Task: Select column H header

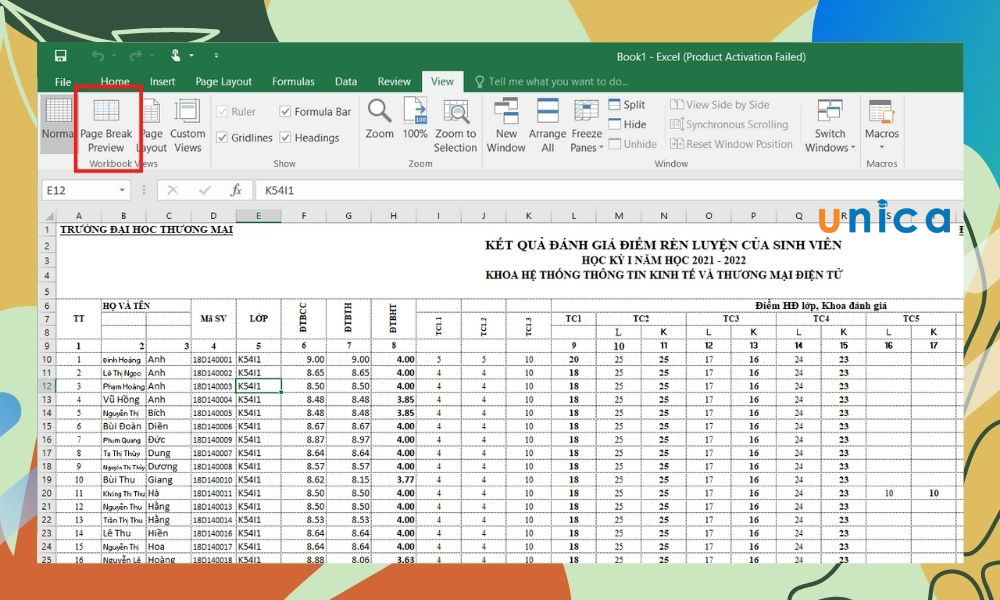Action: pos(393,216)
